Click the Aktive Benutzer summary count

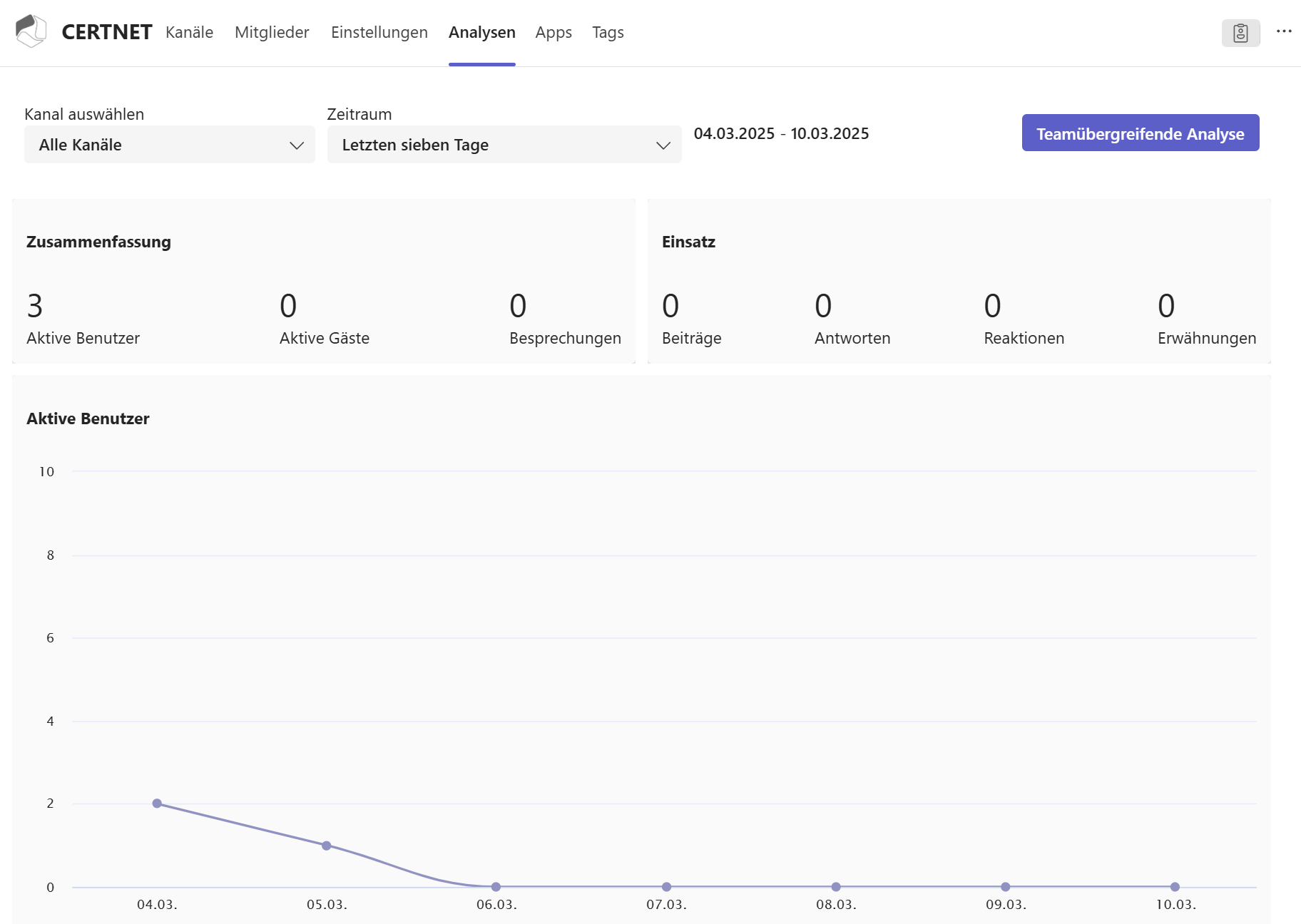pyautogui.click(x=35, y=307)
